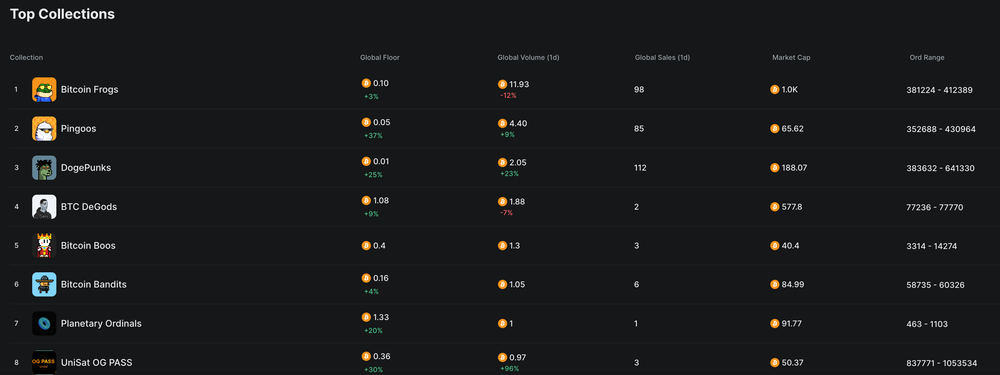Open the UniSat OG PASS avatar
The image size is (1000, 375).
click(x=44, y=362)
